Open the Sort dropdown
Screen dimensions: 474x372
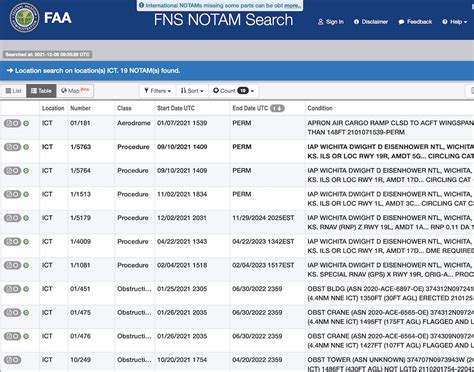(x=192, y=91)
